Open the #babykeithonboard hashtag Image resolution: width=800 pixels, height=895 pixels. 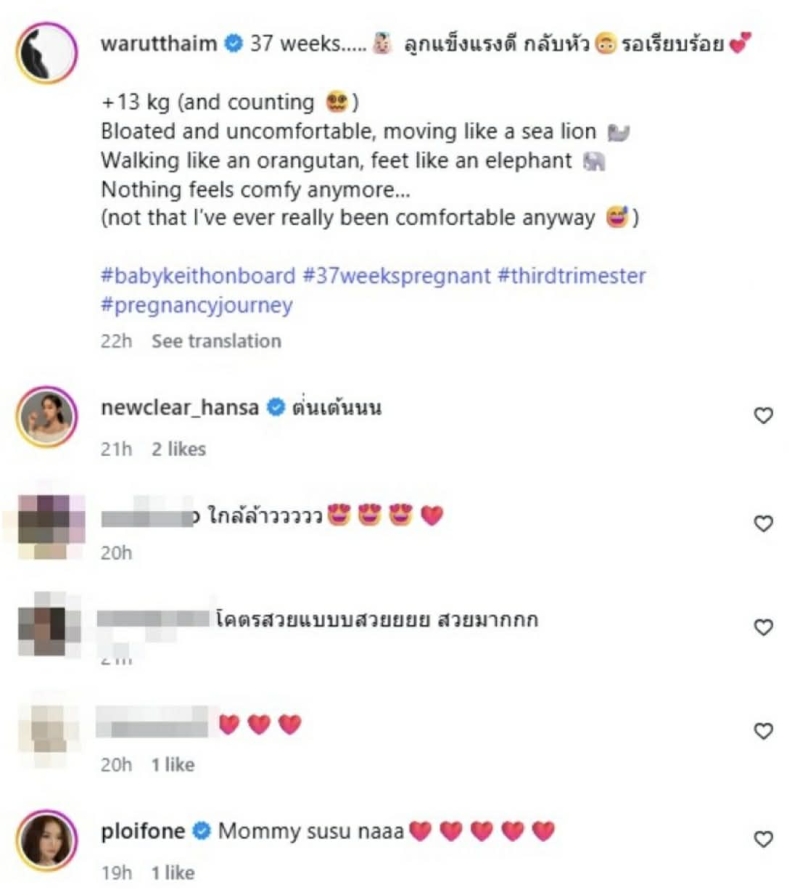(x=198, y=276)
